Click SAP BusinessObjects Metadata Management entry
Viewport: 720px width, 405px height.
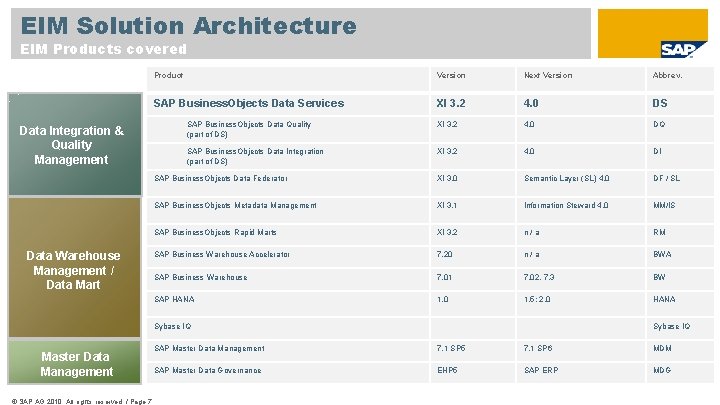point(235,205)
